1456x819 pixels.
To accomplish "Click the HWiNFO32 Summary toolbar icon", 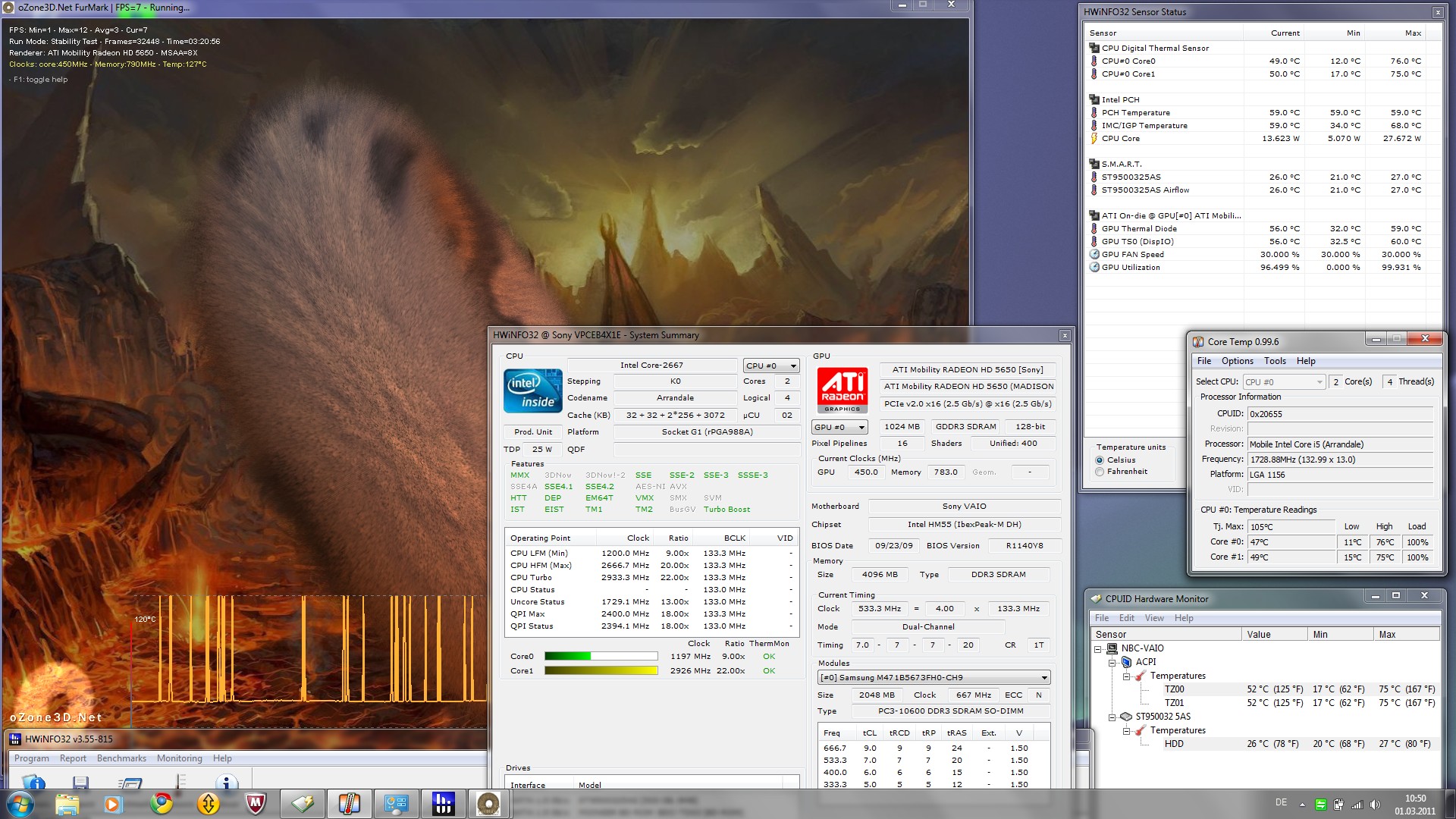I will tap(33, 783).
